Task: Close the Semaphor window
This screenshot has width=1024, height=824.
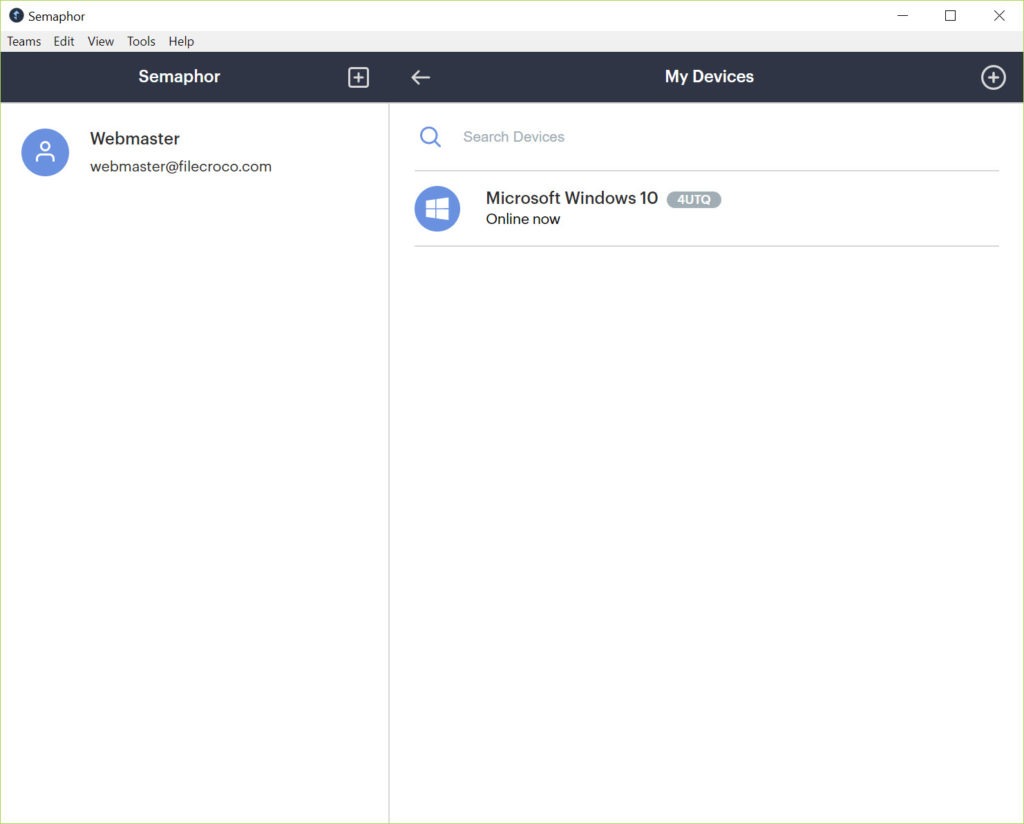Action: point(999,16)
